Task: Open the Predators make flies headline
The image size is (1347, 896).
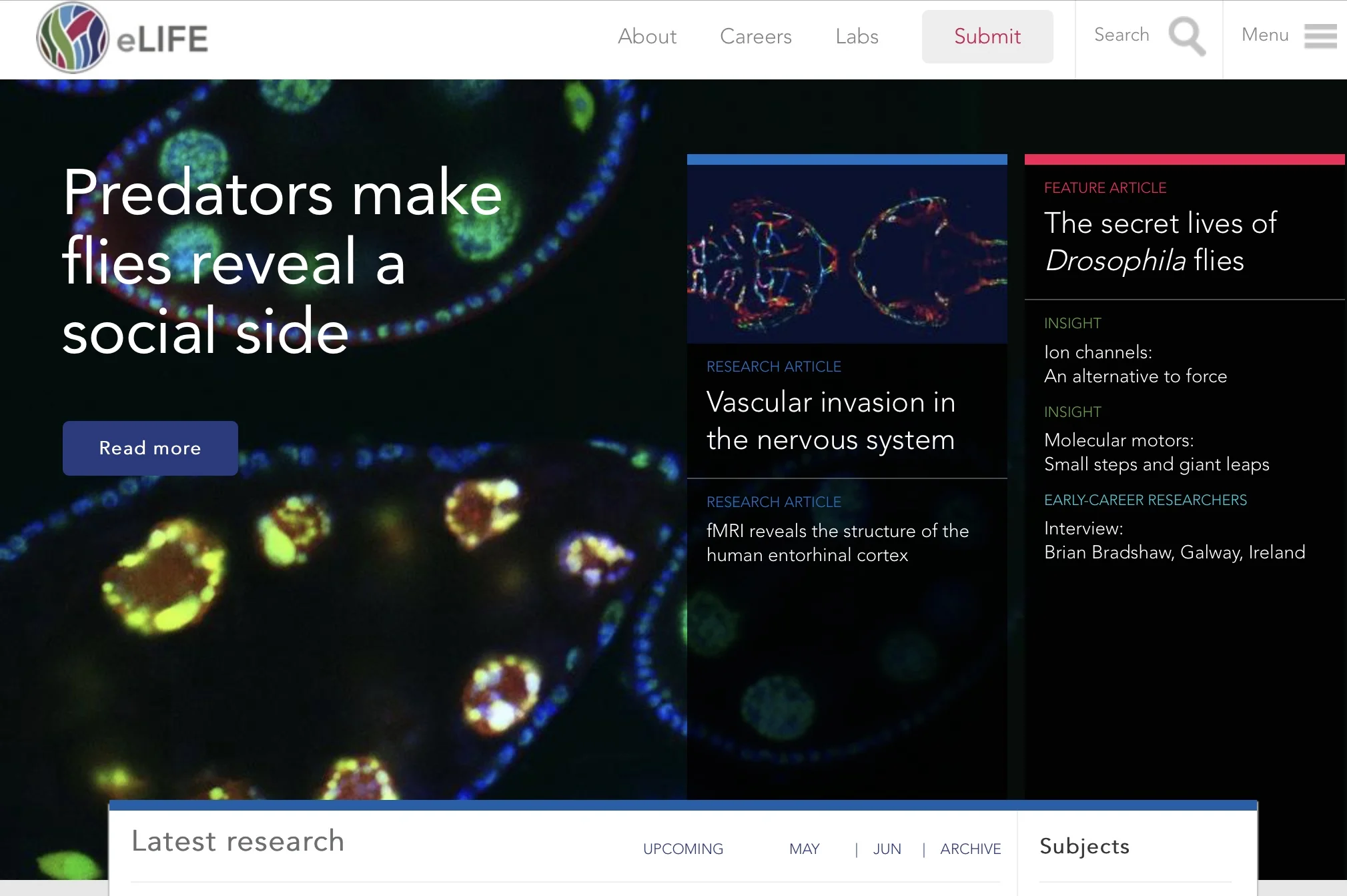Action: point(282,262)
